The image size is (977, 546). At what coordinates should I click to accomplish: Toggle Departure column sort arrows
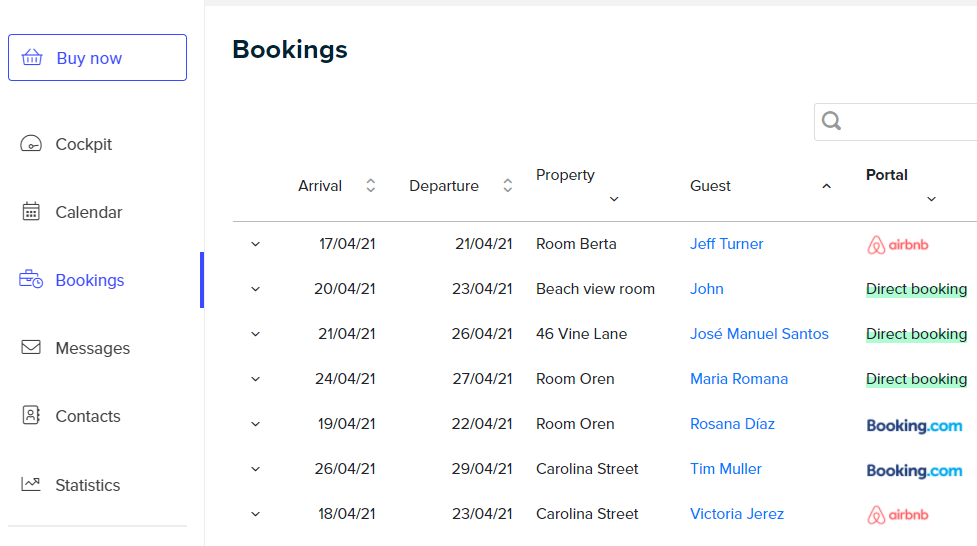[508, 186]
